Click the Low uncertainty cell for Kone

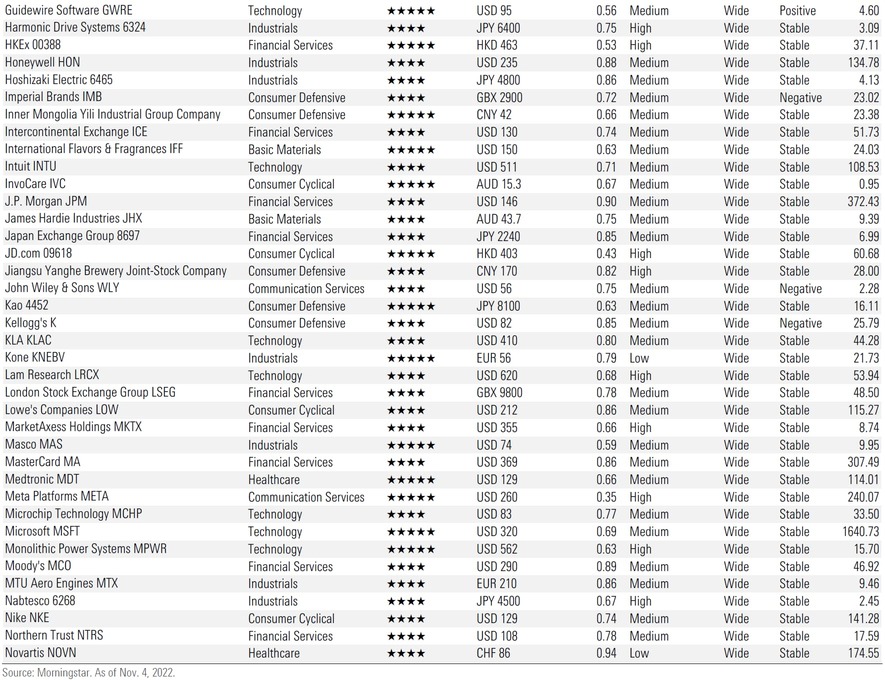pyautogui.click(x=640, y=358)
